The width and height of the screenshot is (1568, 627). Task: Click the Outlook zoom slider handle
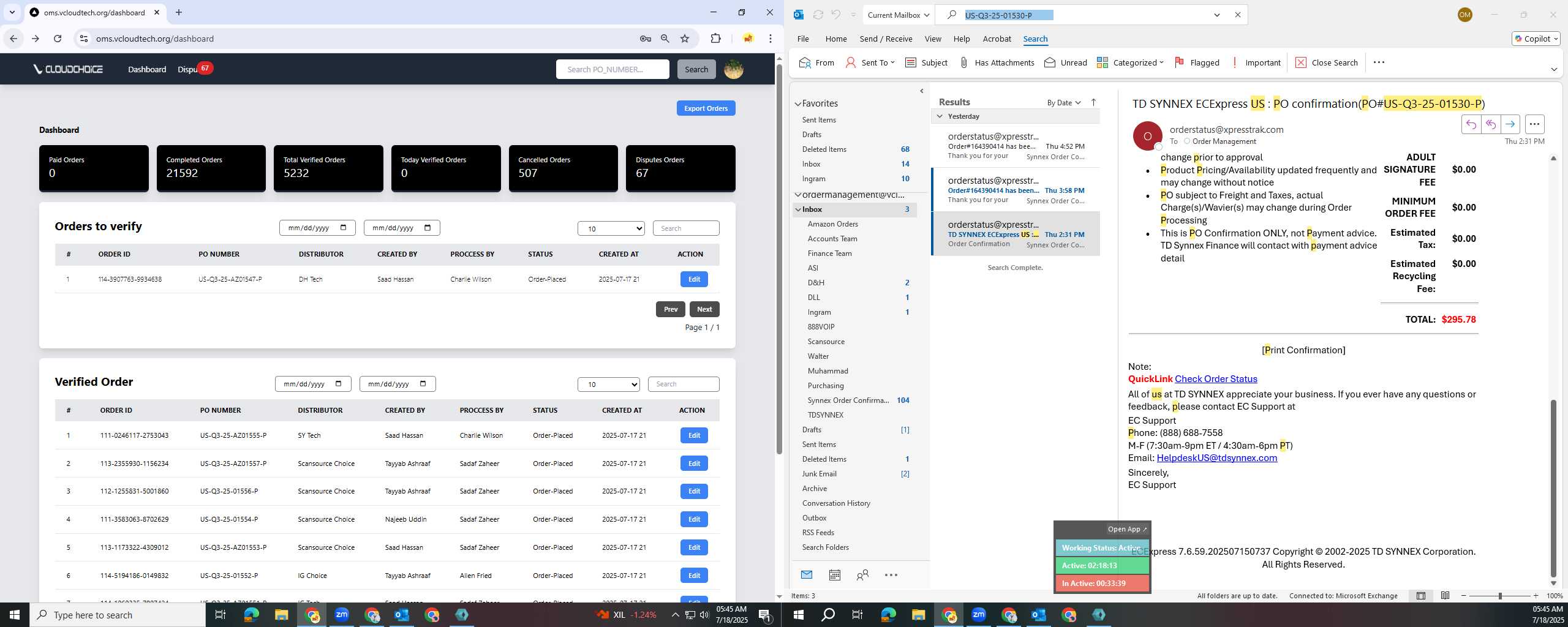click(x=1500, y=596)
